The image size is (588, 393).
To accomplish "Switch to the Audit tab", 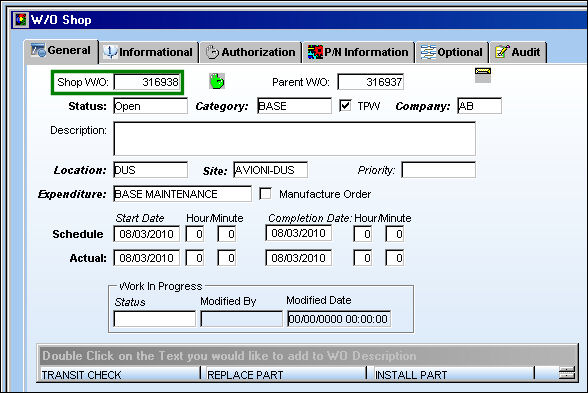I will [518, 52].
